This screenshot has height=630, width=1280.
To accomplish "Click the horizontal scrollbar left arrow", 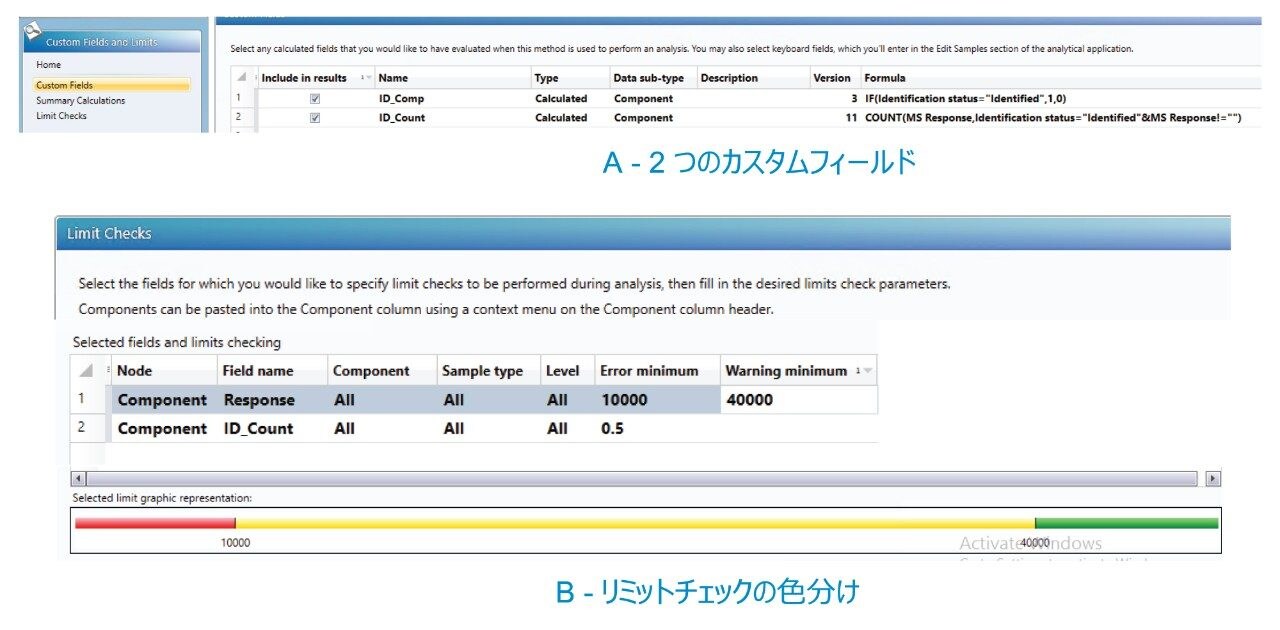I will [x=79, y=479].
